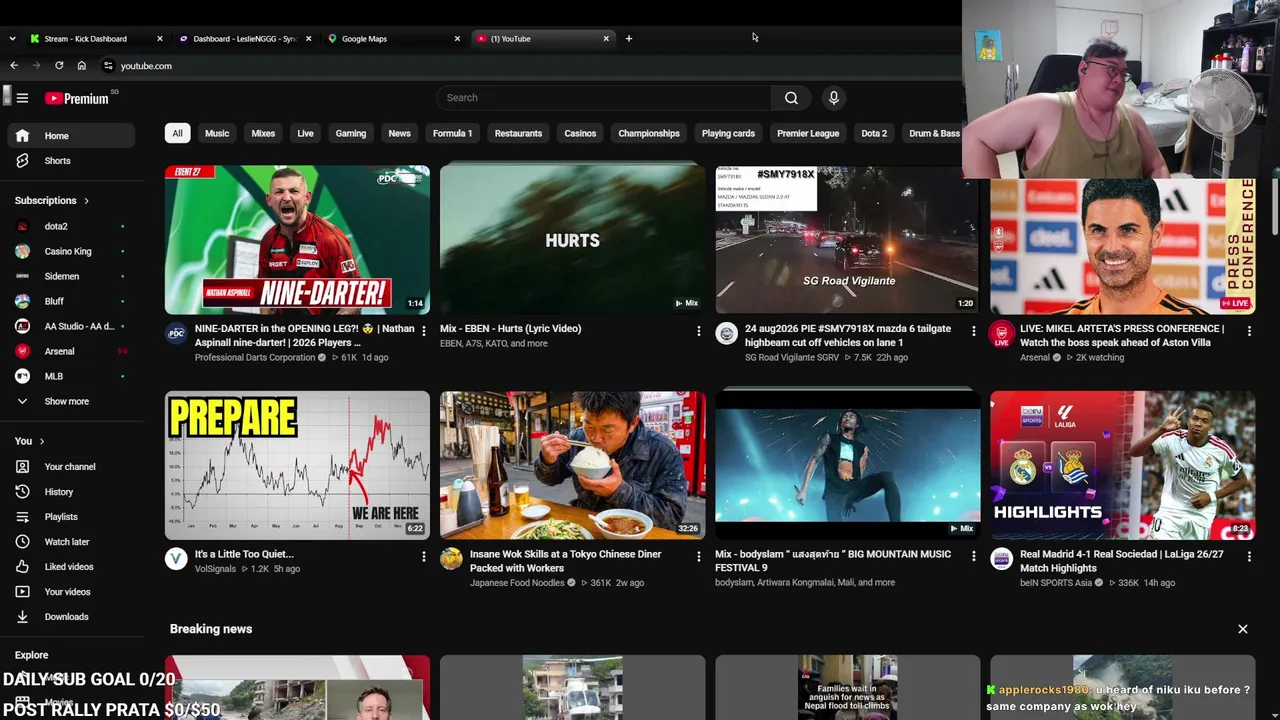Open Shorts in the sidebar
The width and height of the screenshot is (1280, 720).
70,161
